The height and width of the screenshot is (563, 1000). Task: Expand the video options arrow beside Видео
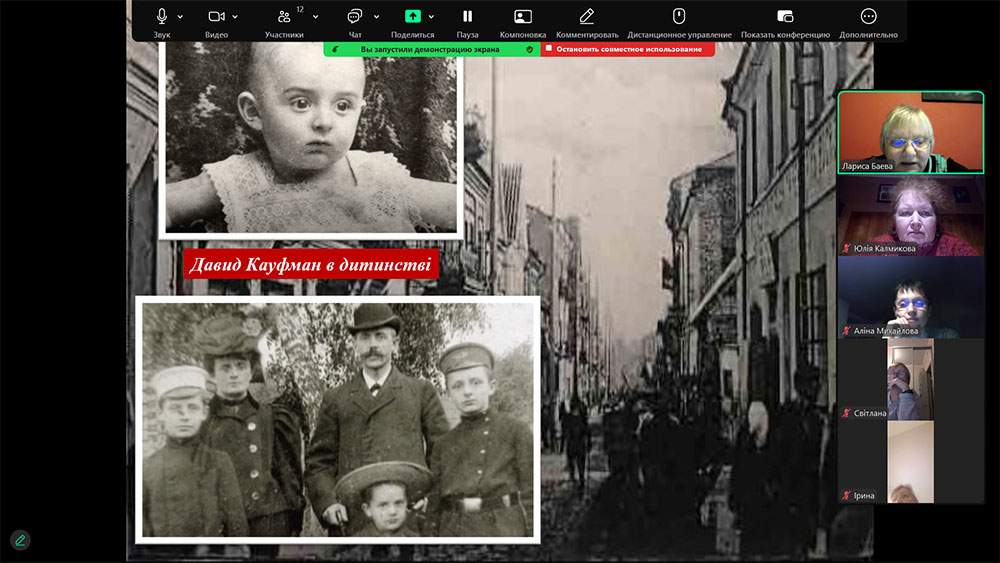(235, 17)
